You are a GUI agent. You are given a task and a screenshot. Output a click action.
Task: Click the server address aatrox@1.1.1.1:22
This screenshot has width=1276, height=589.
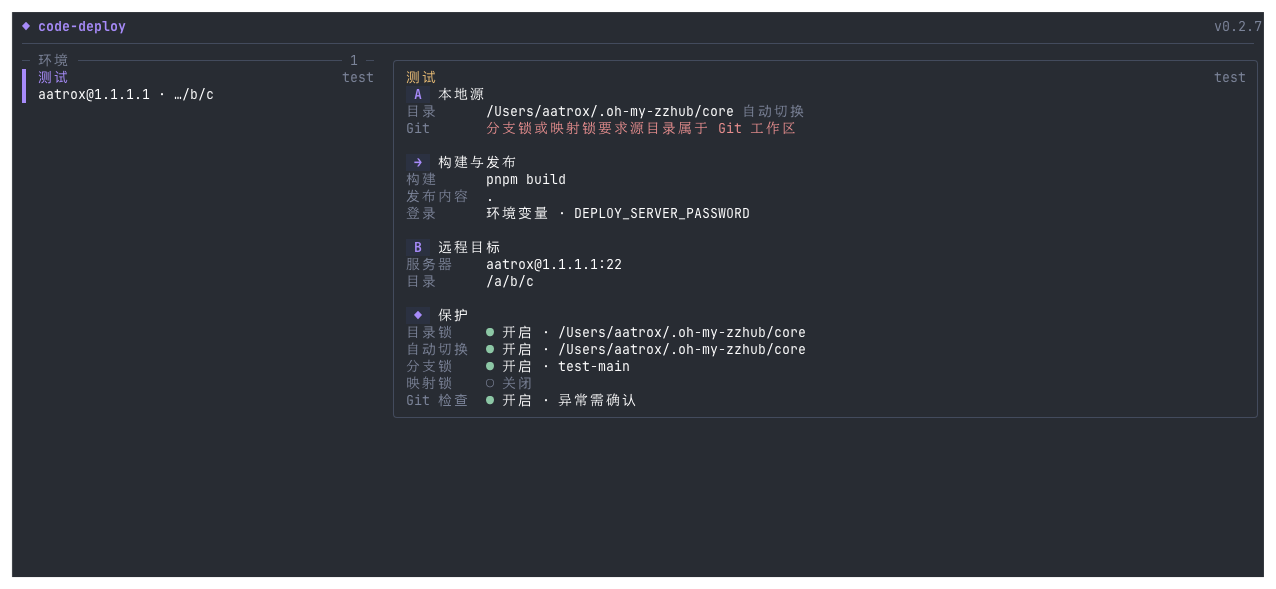point(554,264)
